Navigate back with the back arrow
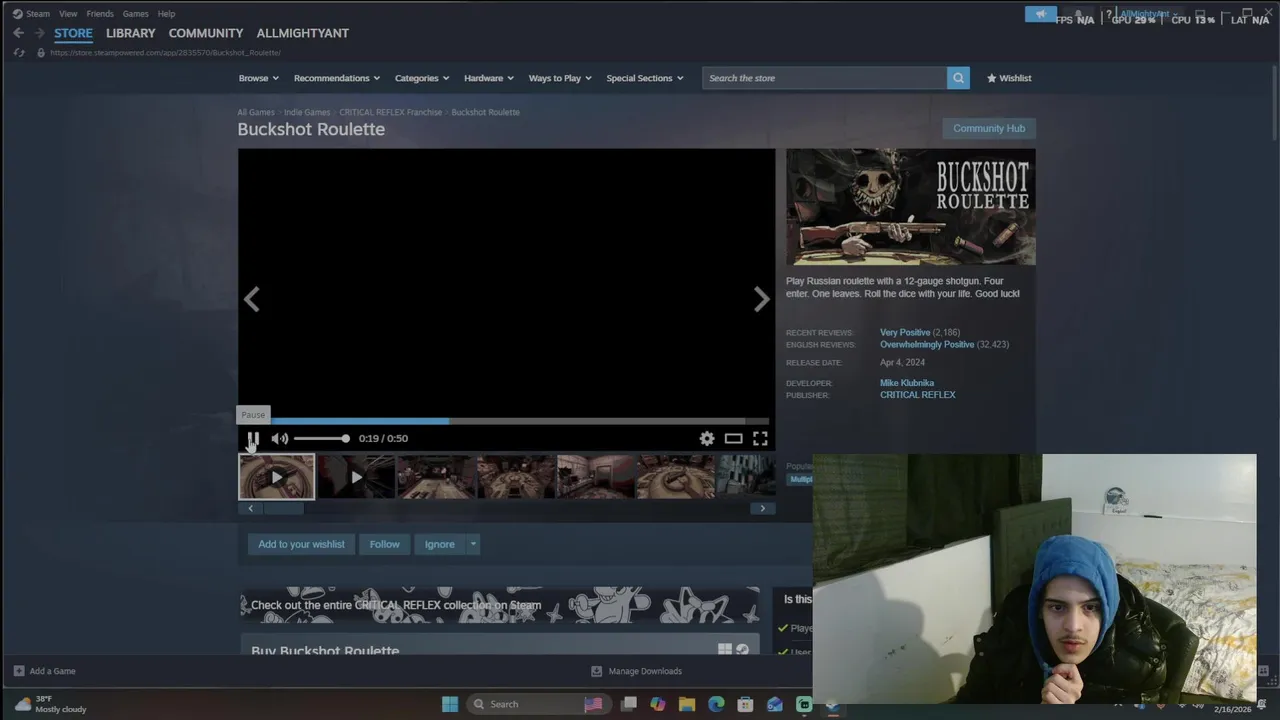This screenshot has height=720, width=1280. tap(18, 33)
